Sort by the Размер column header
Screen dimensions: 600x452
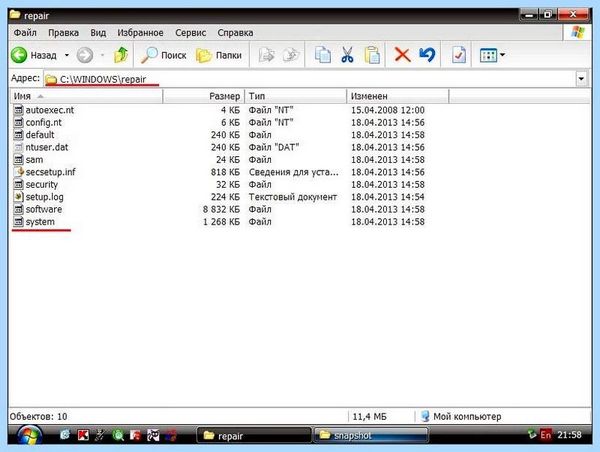tap(204, 96)
